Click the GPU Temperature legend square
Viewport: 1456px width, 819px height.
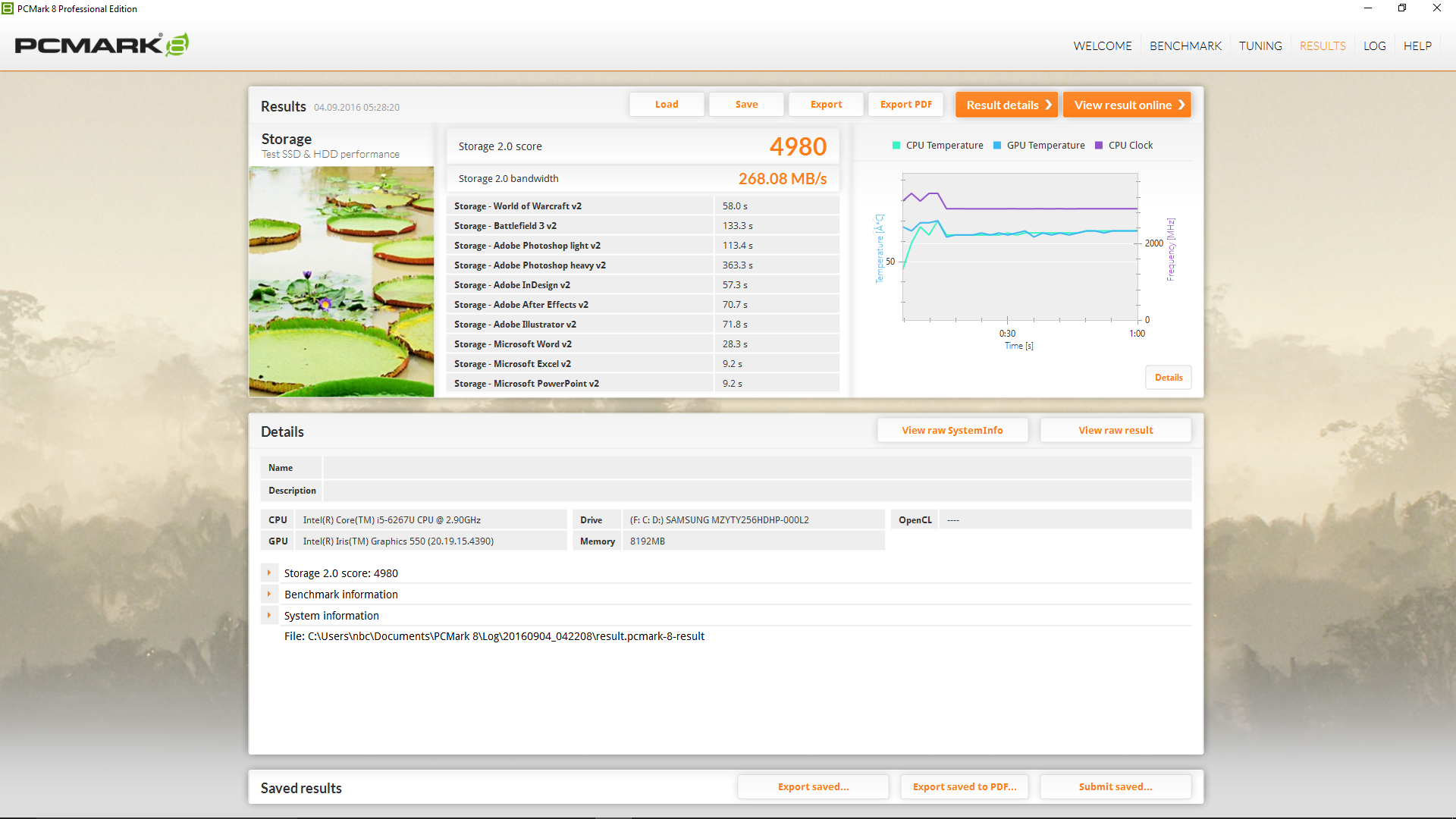(997, 146)
